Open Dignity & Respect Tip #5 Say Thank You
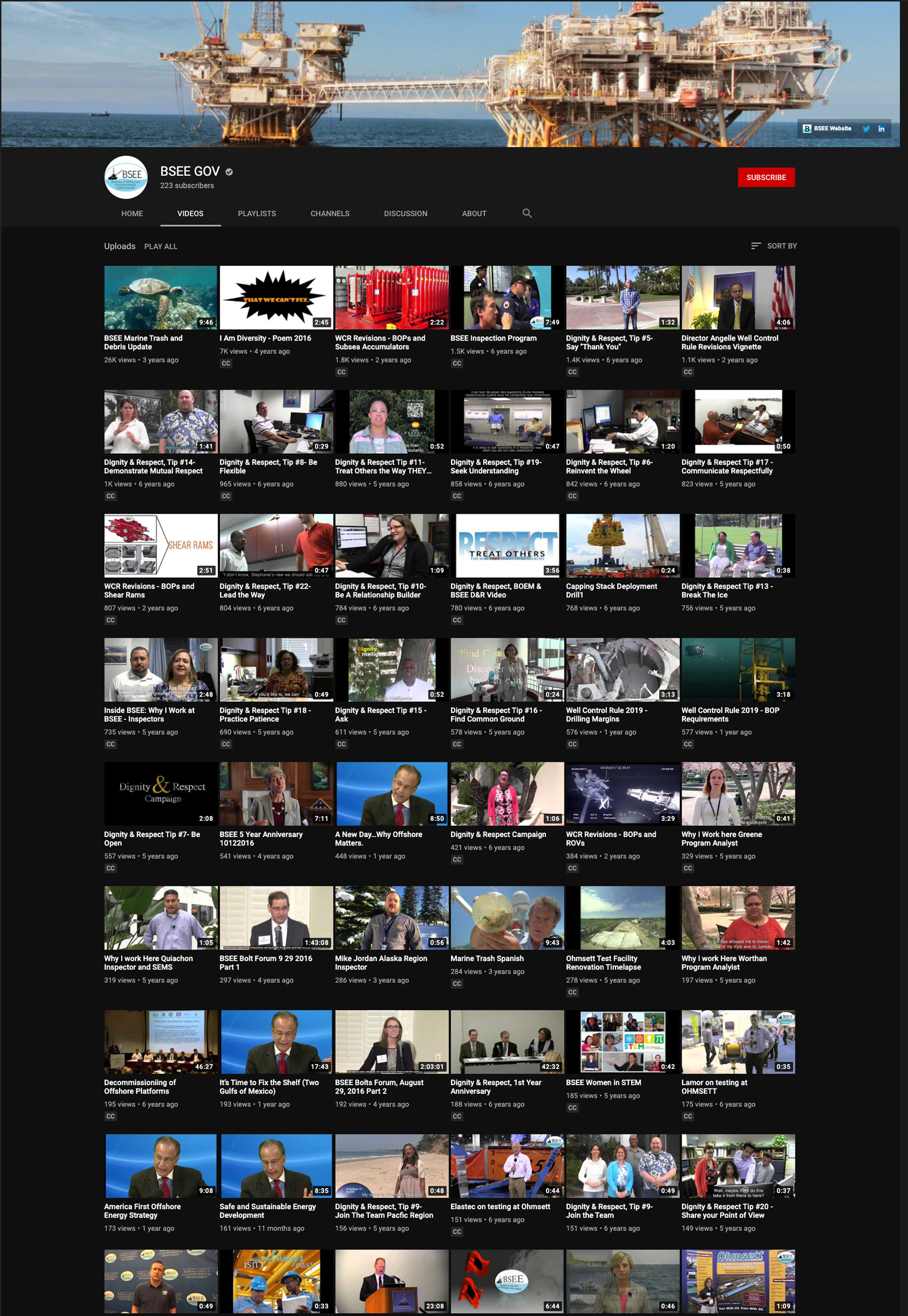Screen dimensions: 908x1316 pyautogui.click(x=609, y=342)
